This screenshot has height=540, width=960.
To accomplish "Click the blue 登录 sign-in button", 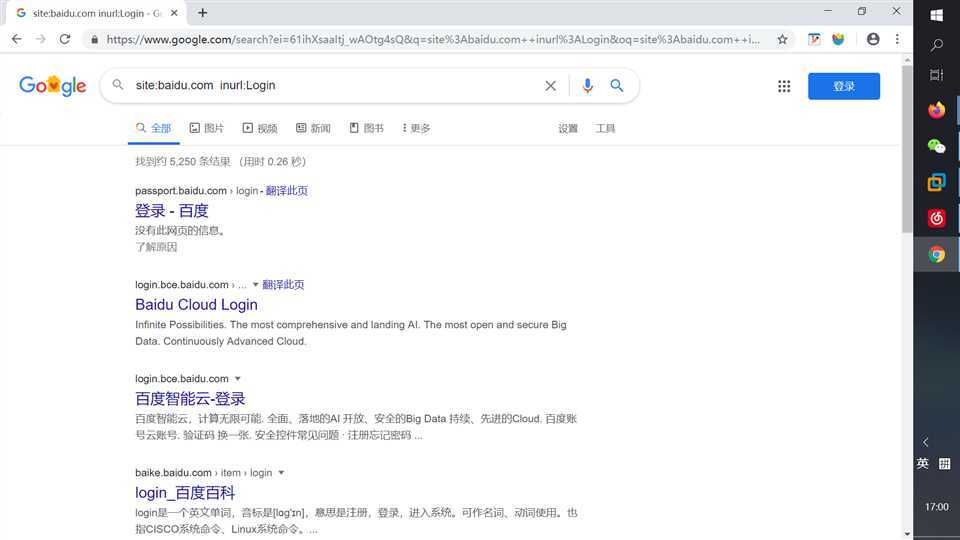I will point(844,86).
